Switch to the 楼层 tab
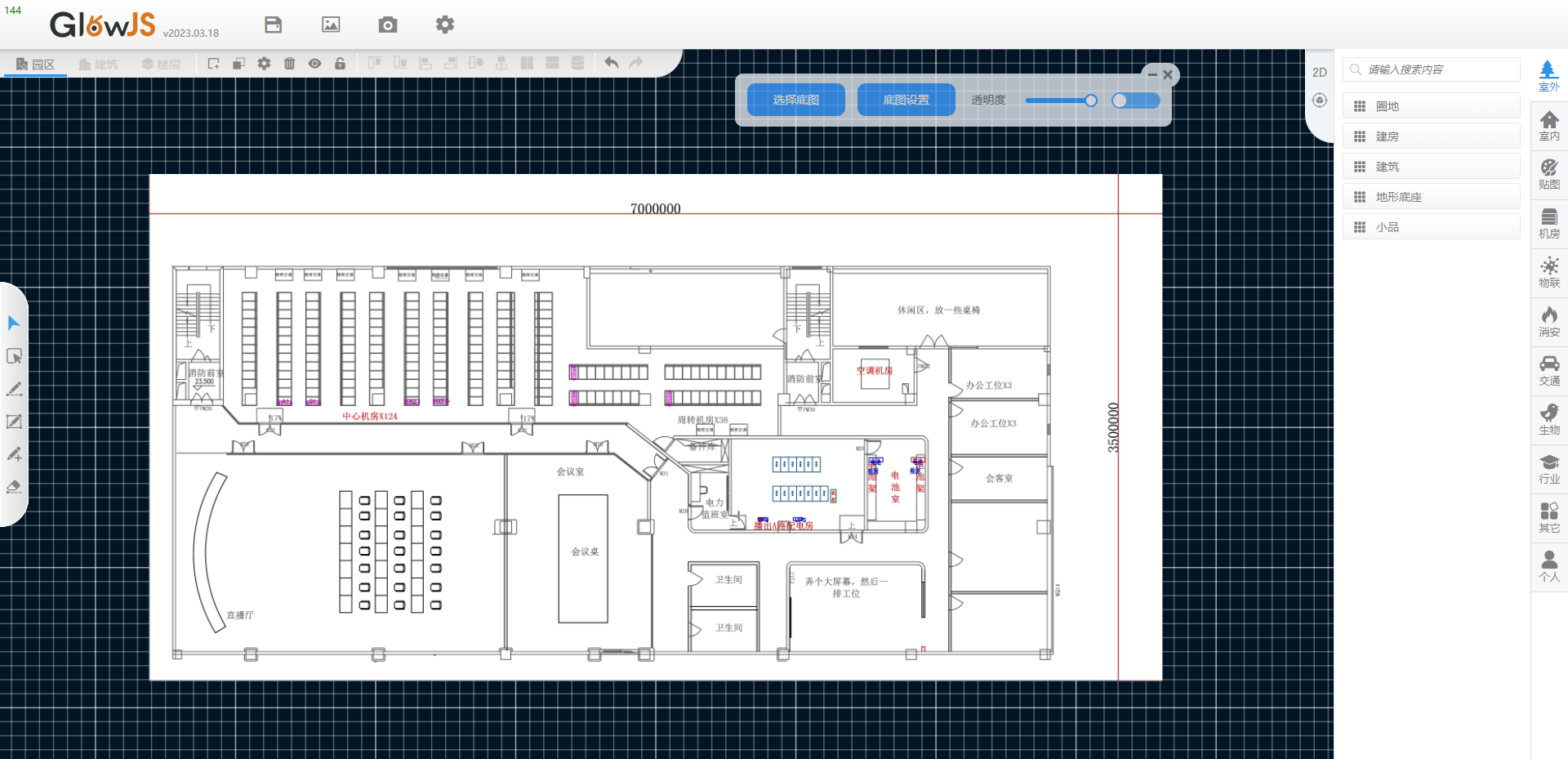 click(x=161, y=64)
